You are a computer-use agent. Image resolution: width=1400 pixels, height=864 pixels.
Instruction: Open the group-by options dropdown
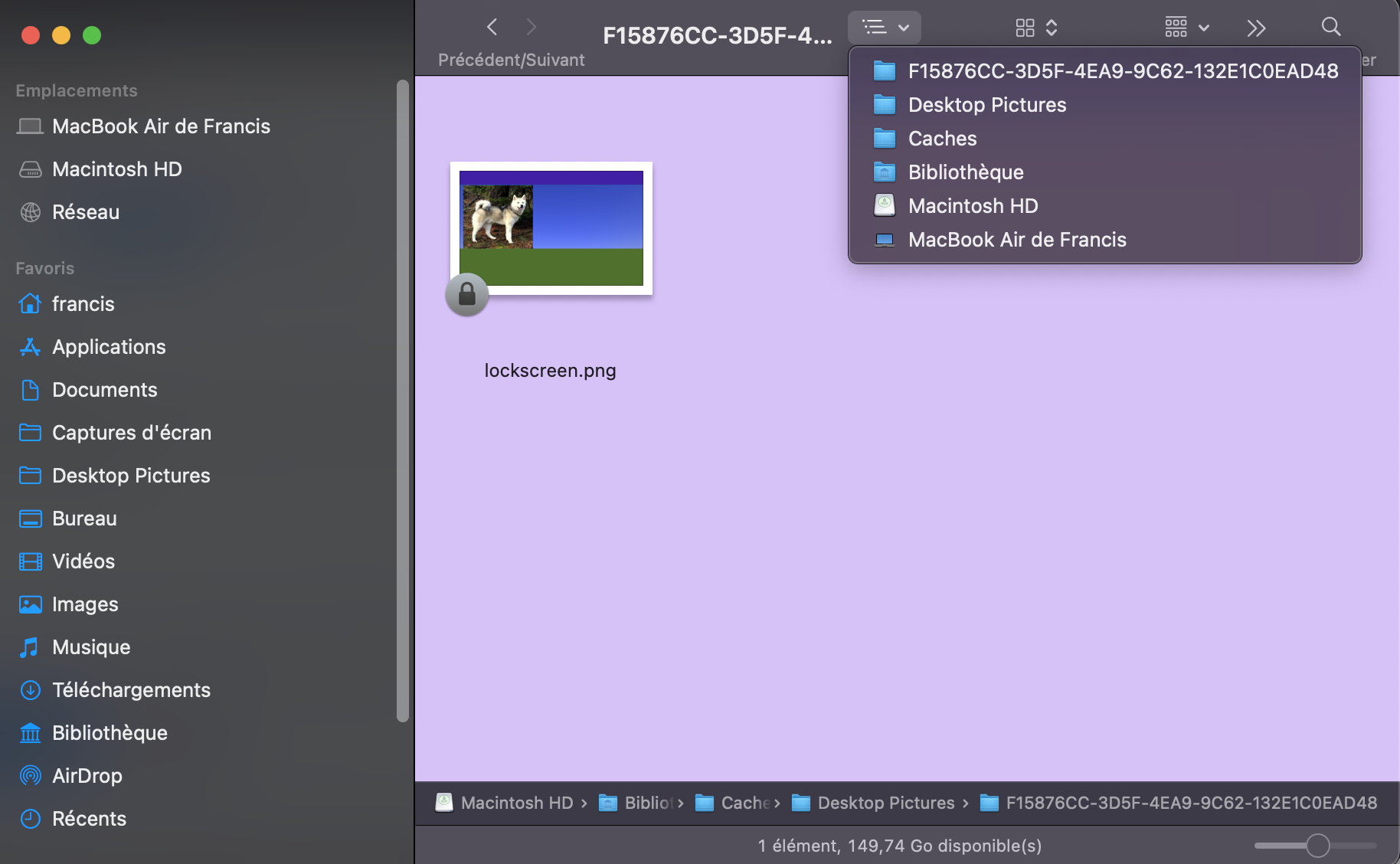pyautogui.click(x=1186, y=28)
